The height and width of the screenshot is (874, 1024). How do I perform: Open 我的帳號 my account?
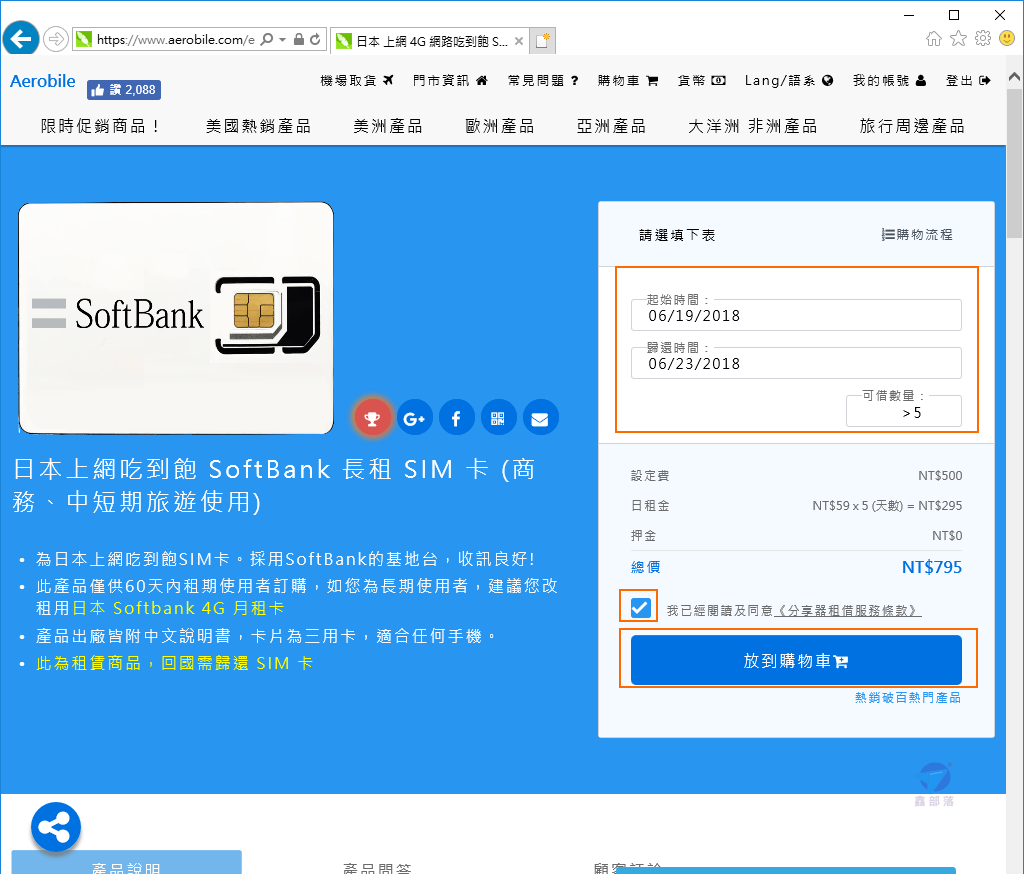point(889,80)
